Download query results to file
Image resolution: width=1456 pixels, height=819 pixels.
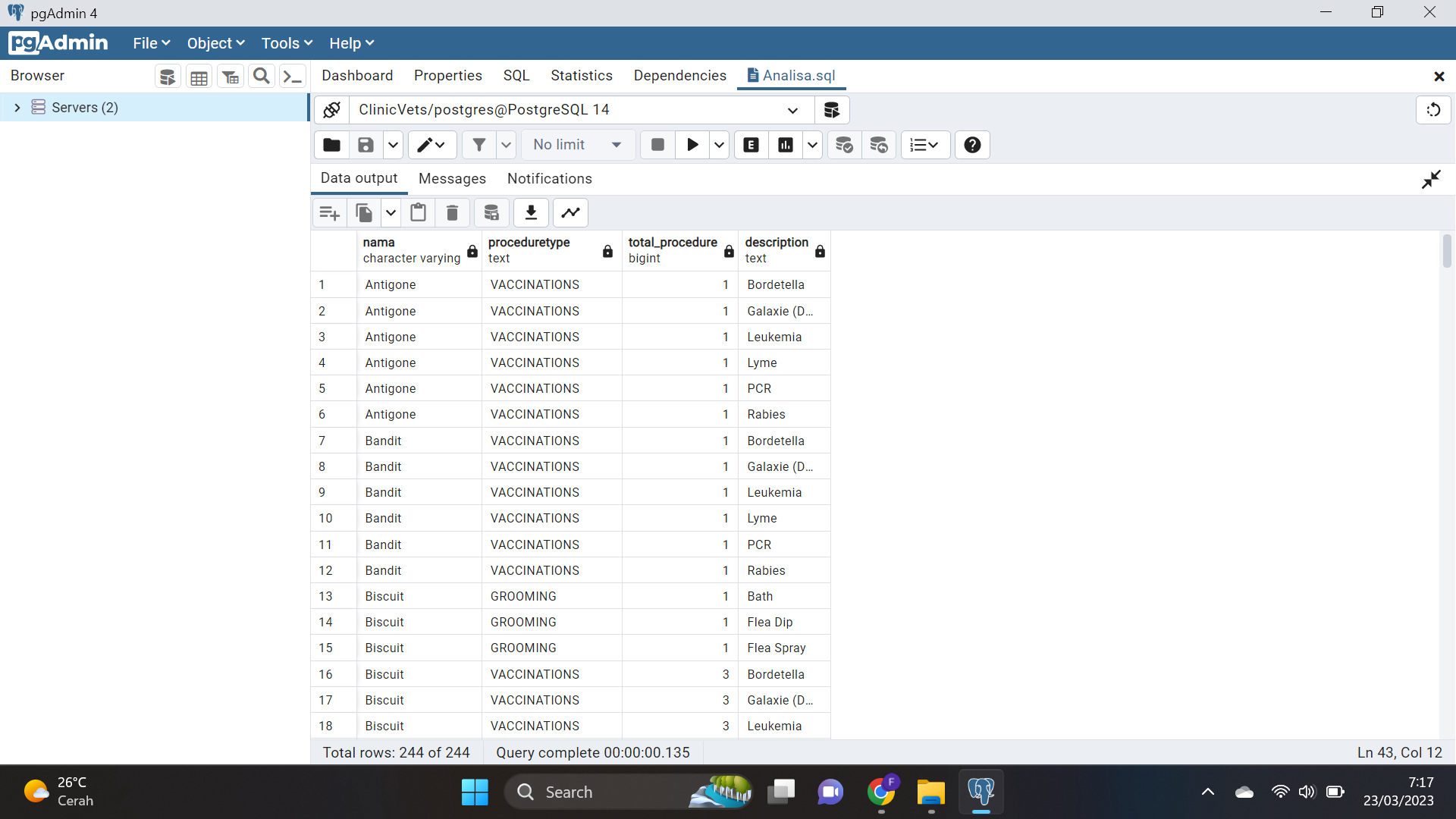530,212
